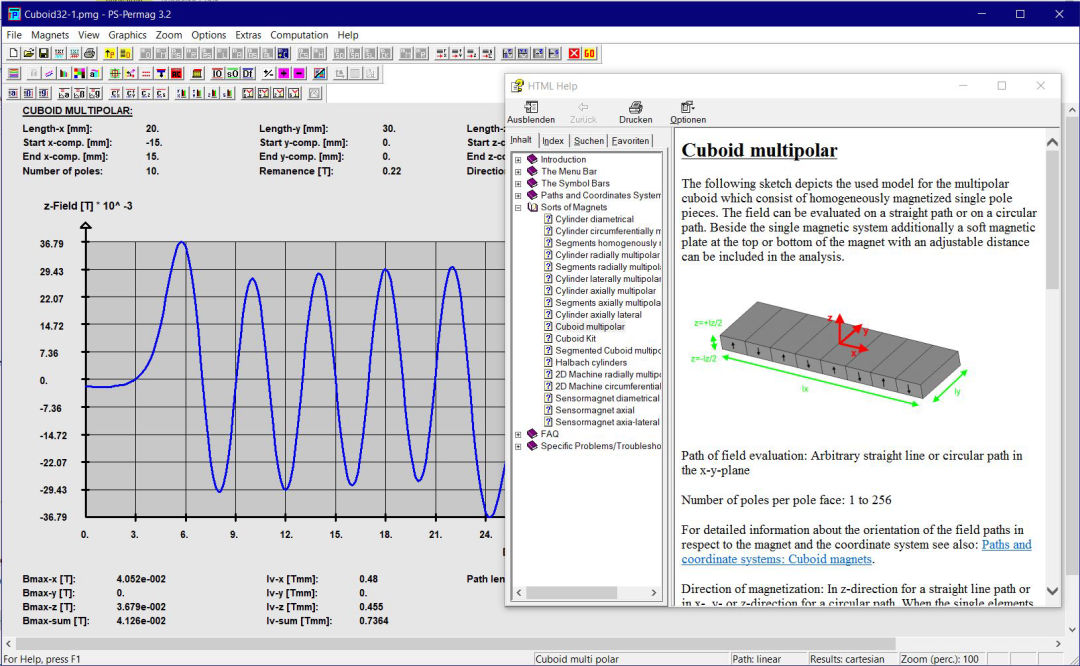
Task: Switch to the Suchen tab
Action: (x=588, y=141)
